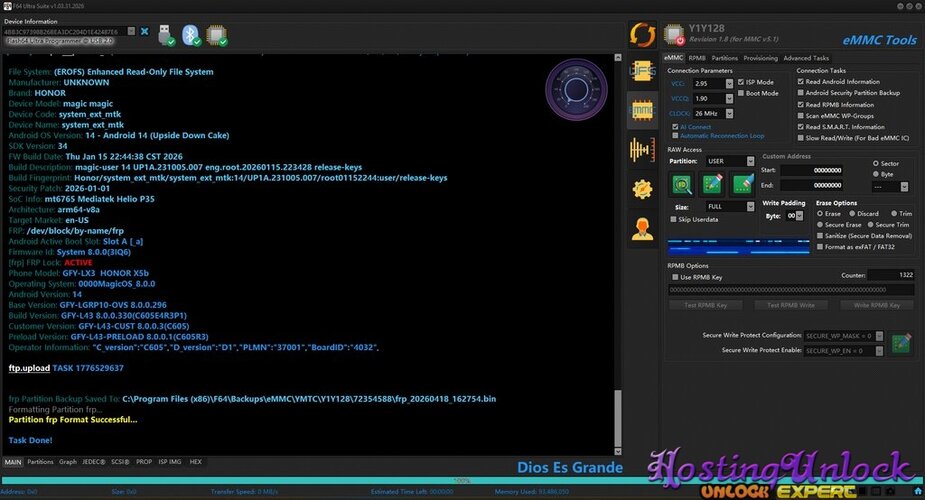Toggle Read S.M.A.R.T. Information checkbox

tap(801, 127)
